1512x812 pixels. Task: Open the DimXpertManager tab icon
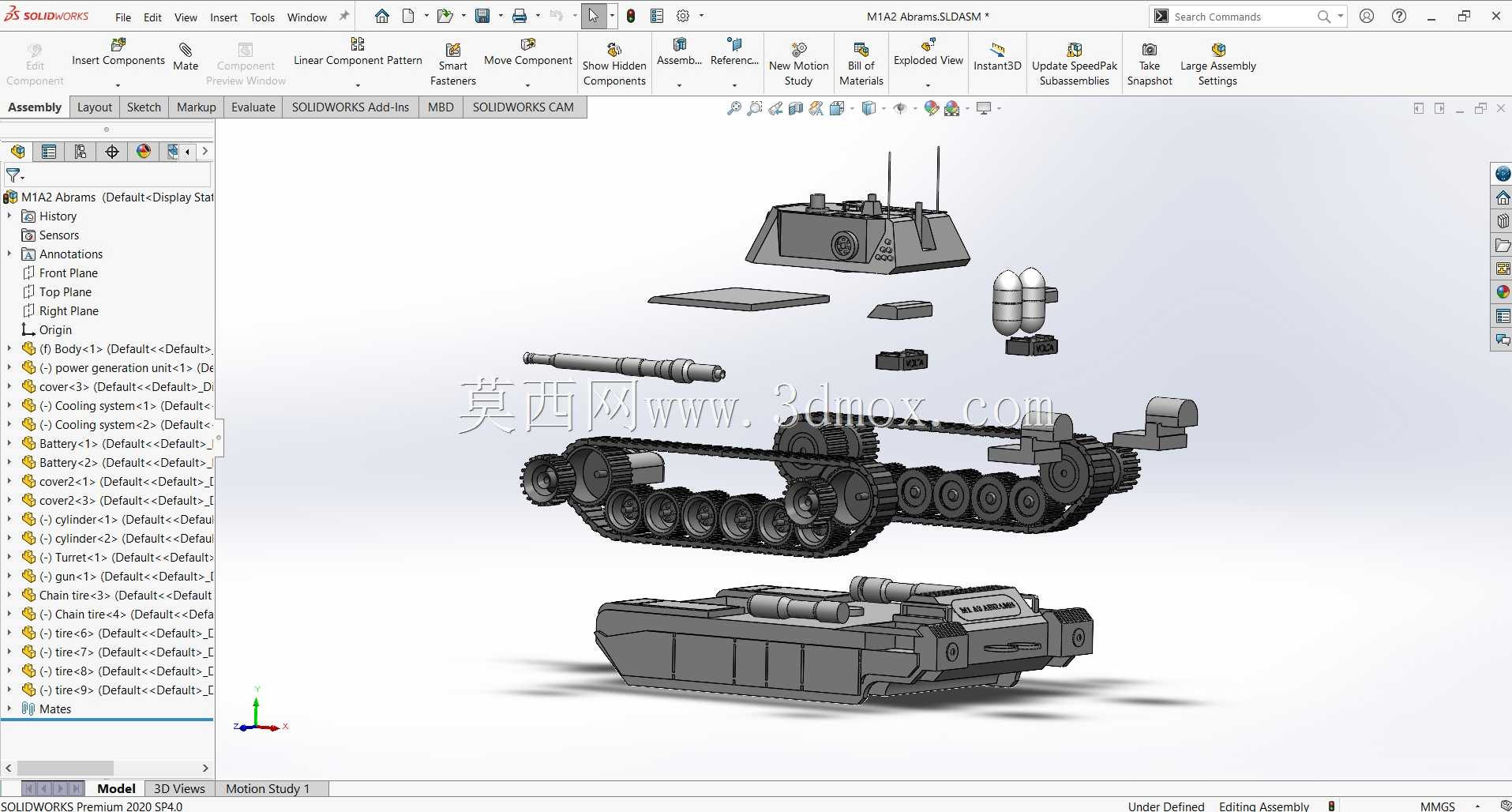point(112,152)
